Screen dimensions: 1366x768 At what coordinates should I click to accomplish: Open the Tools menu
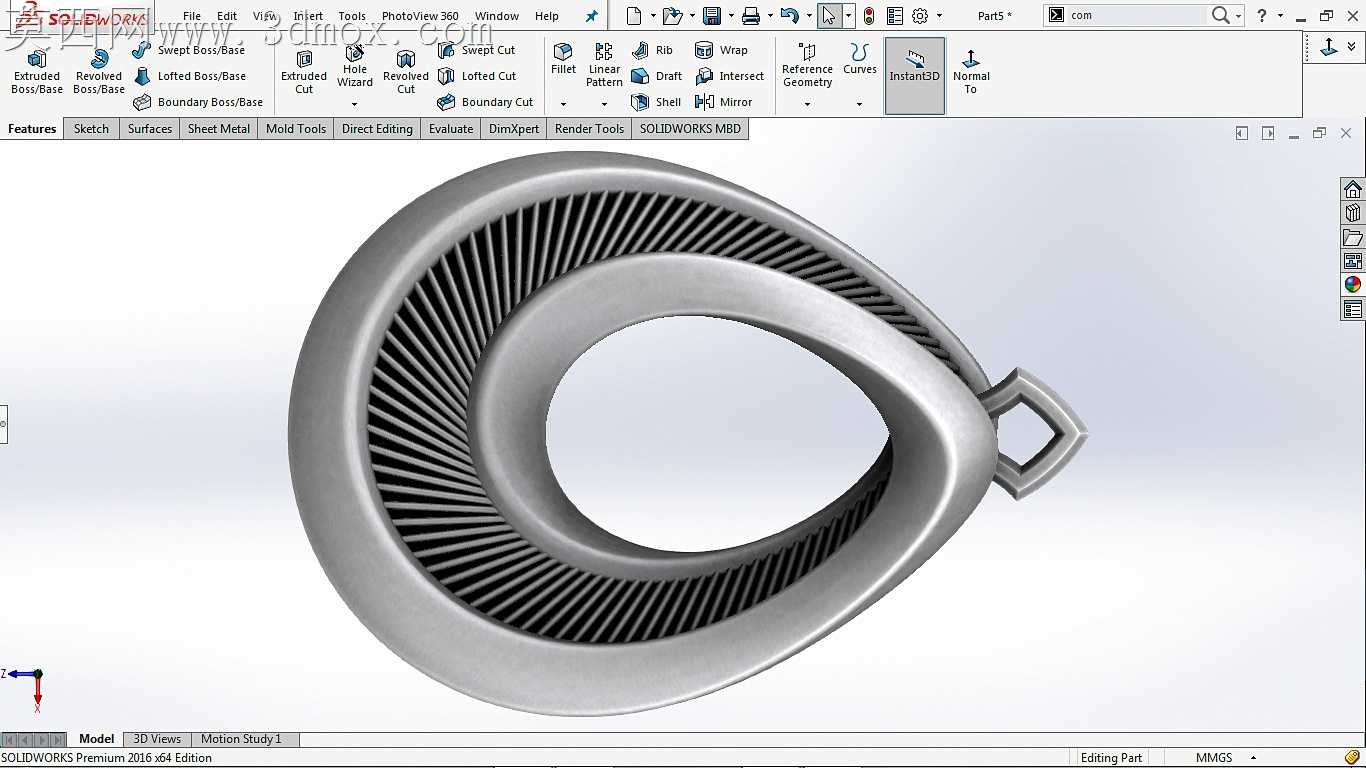point(352,16)
